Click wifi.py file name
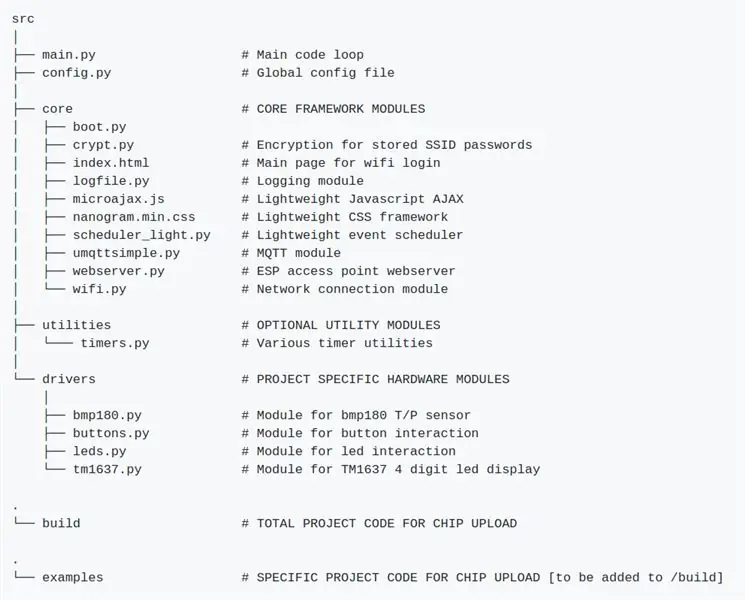 (99, 289)
